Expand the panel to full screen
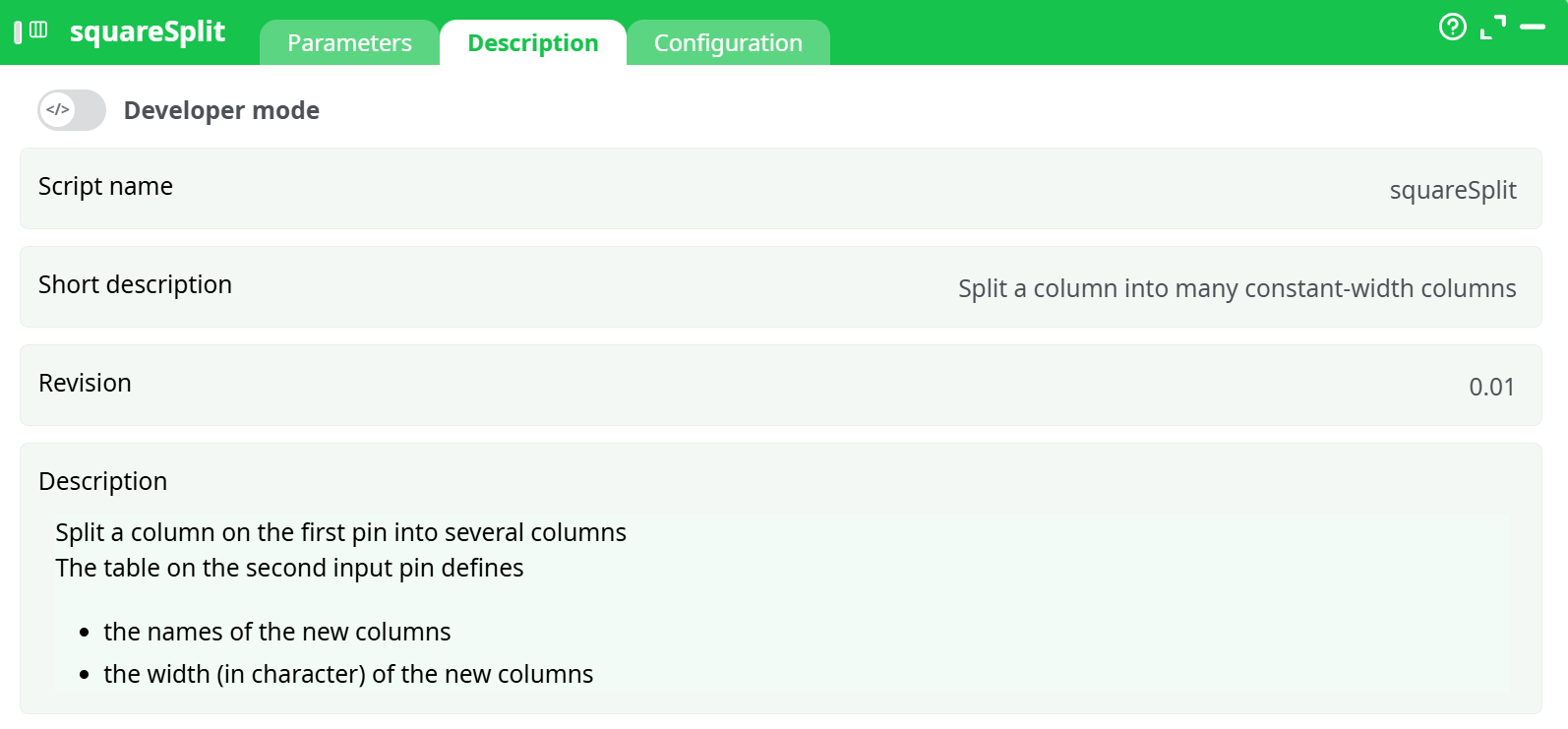Screen dimensions: 1568x729 [x=1493, y=27]
